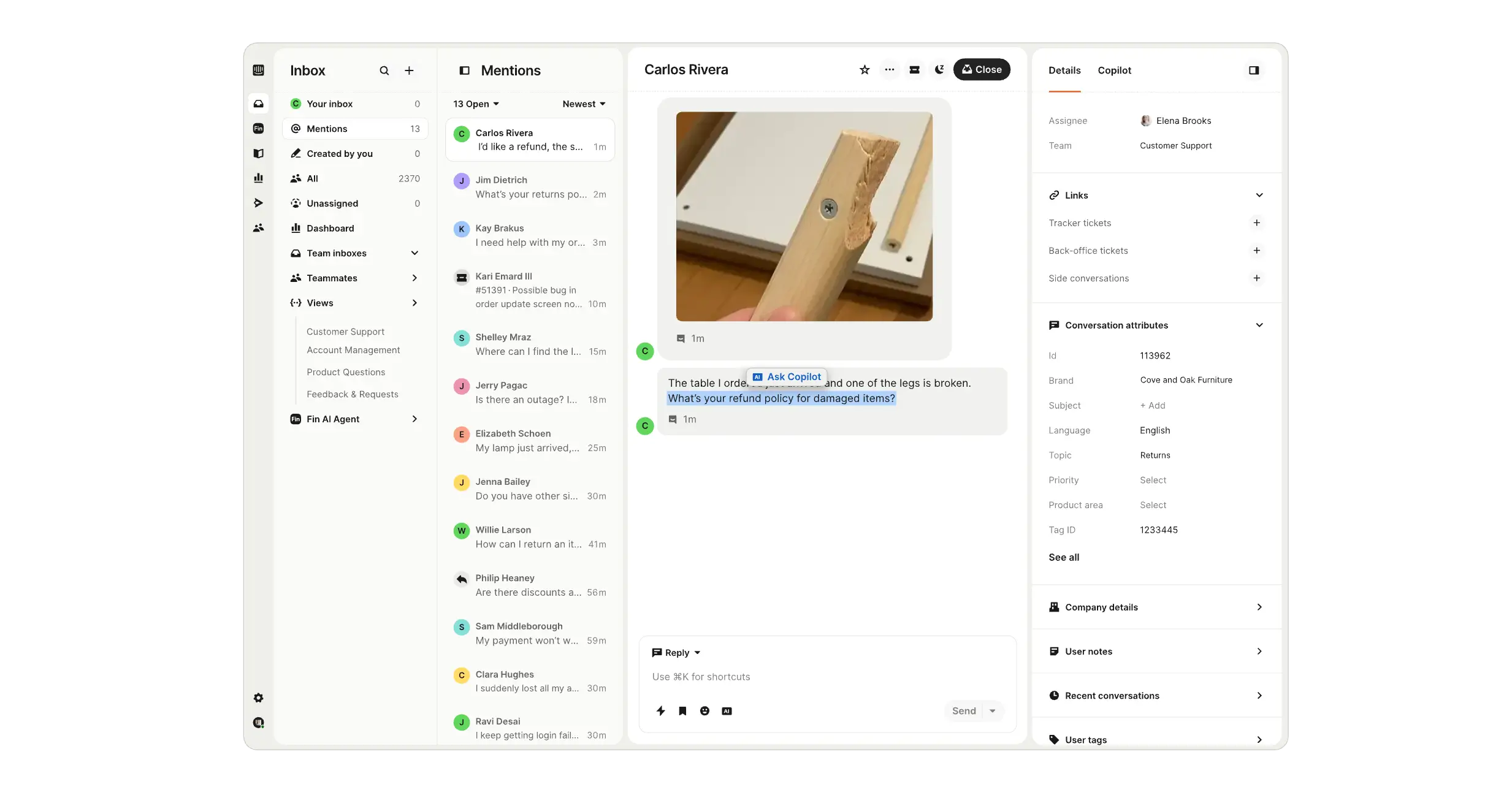This screenshot has height=787, width=1512.
Task: Switch to the Copilot tab
Action: point(1114,70)
